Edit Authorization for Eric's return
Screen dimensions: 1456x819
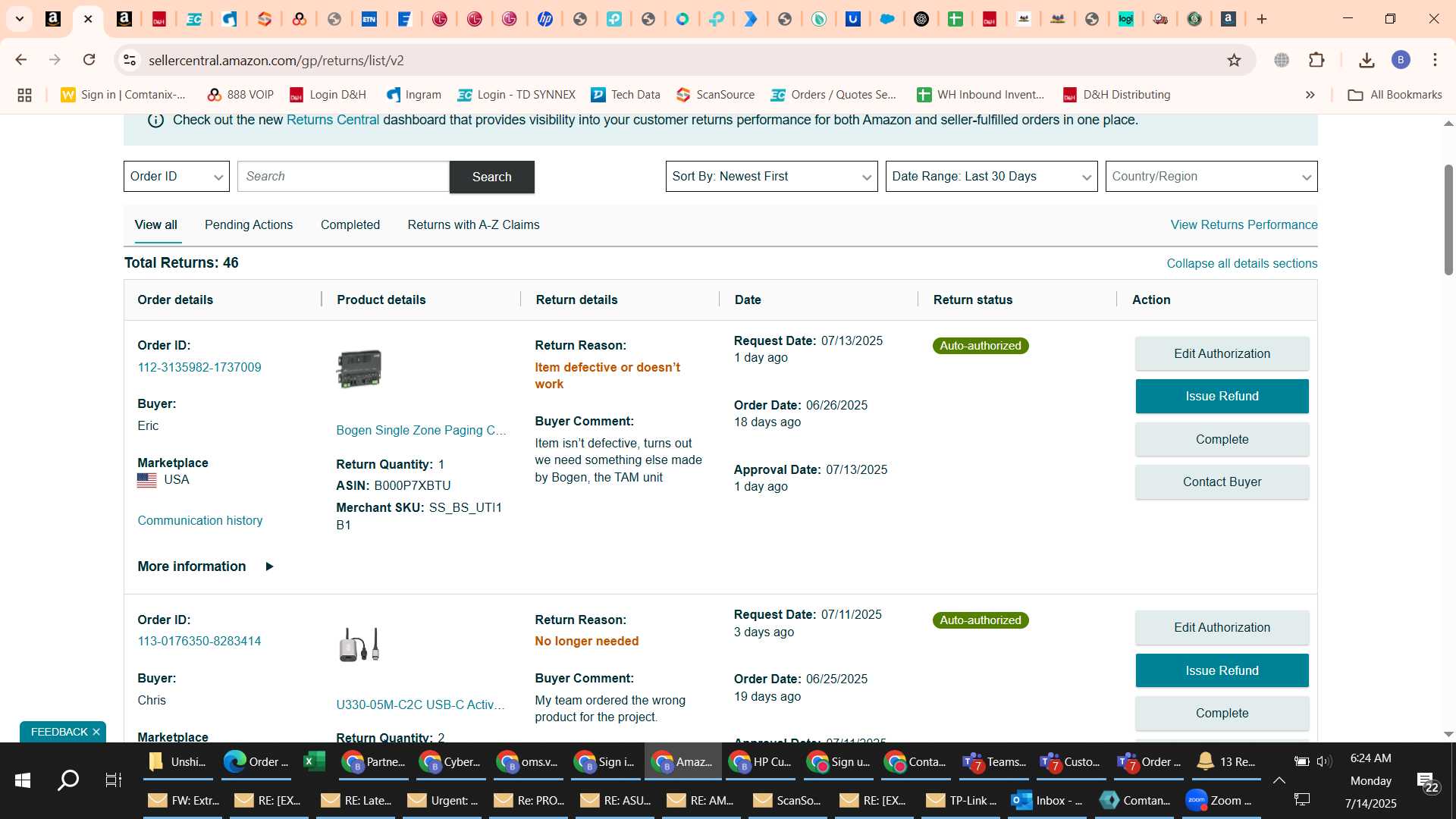(x=1222, y=354)
